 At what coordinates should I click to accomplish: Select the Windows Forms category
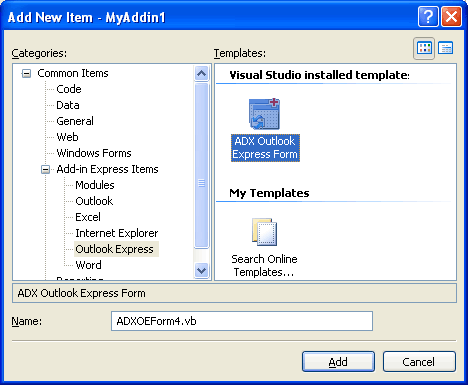(94, 153)
